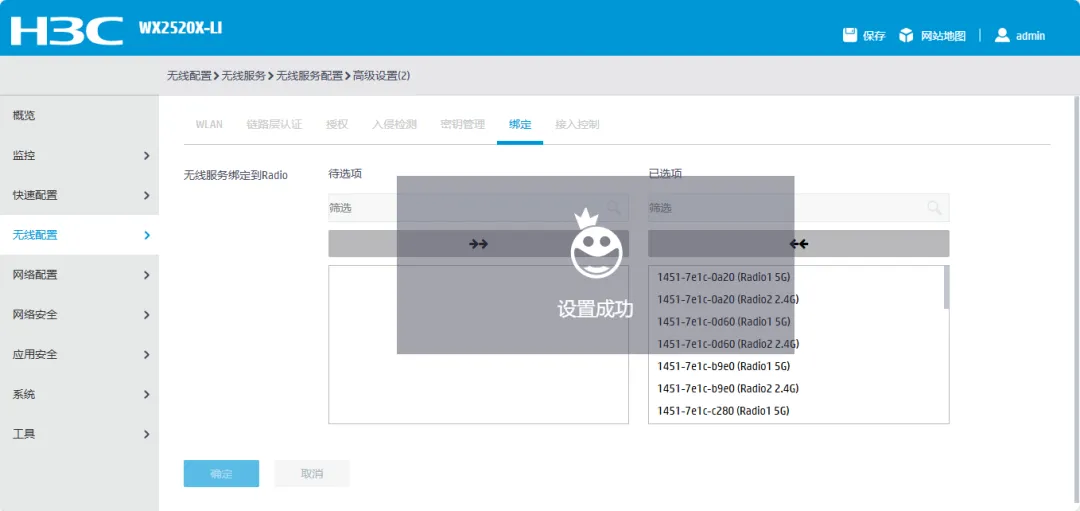The image size is (1080, 511).
Task: Open 网站地图 link
Action: pyautogui.click(x=944, y=36)
